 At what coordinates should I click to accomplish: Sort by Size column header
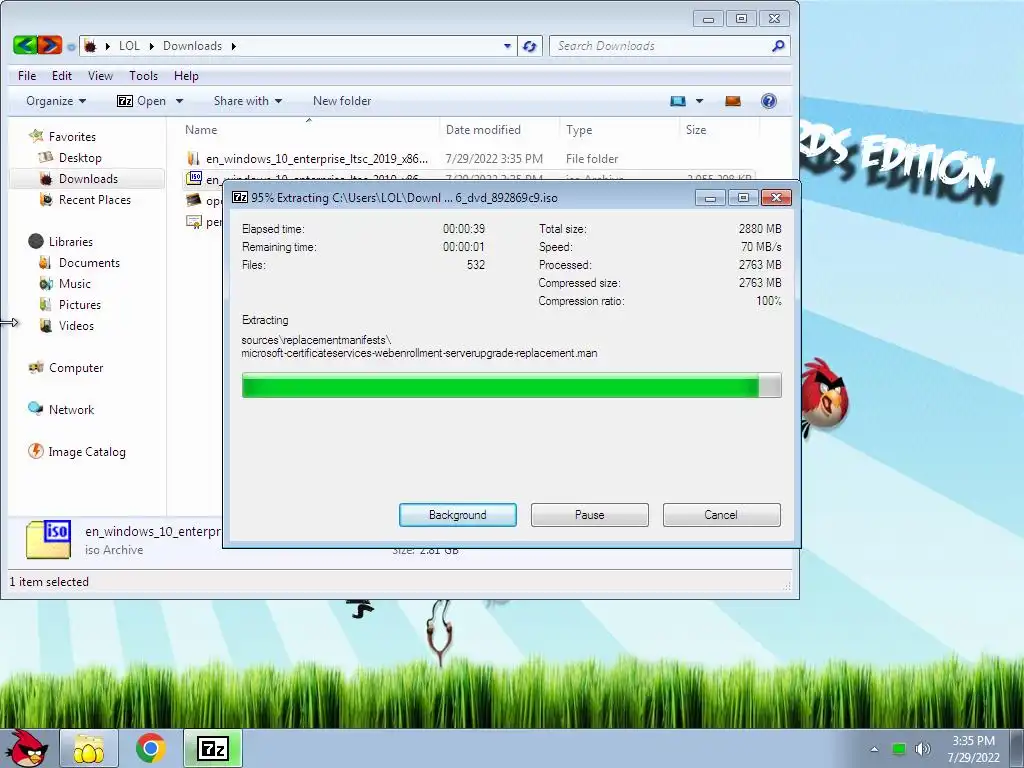pyautogui.click(x=718, y=129)
